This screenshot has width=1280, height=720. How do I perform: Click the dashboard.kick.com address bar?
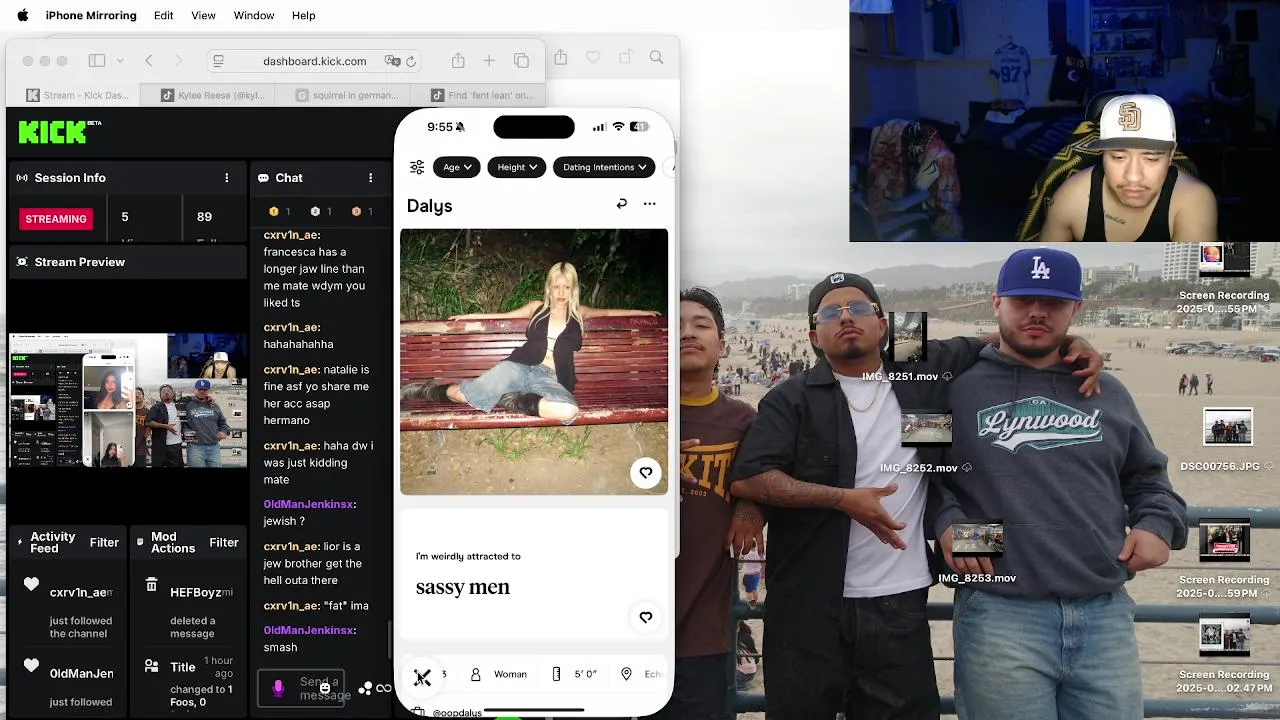[314, 61]
